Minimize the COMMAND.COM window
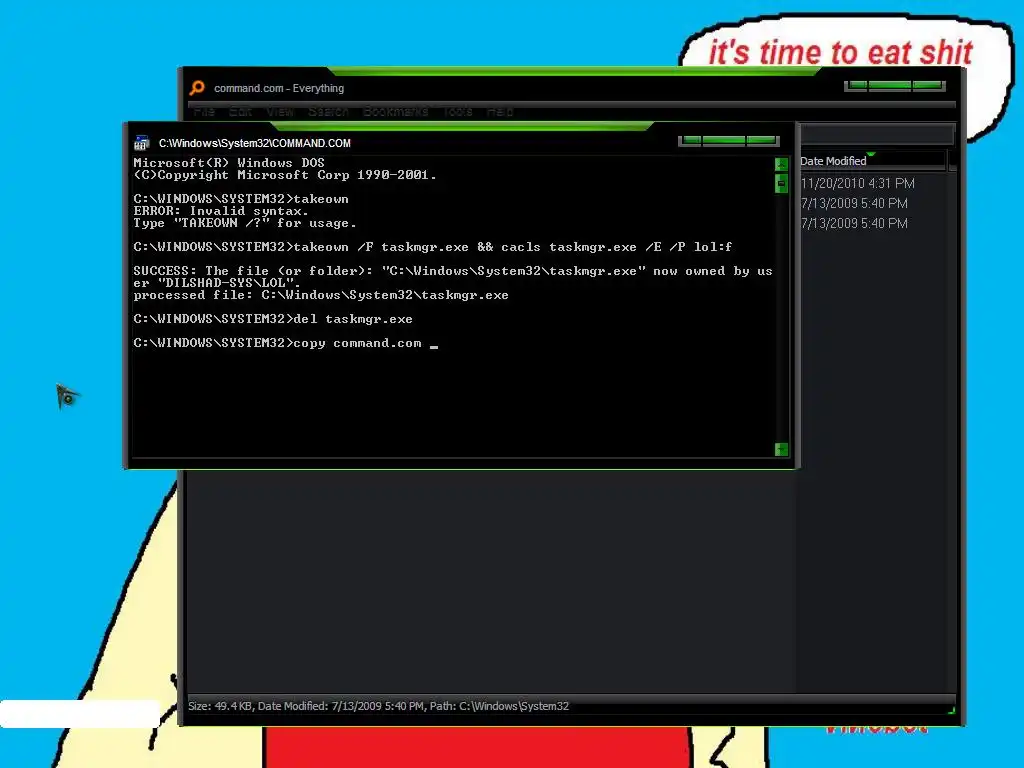1024x768 pixels. click(x=691, y=140)
